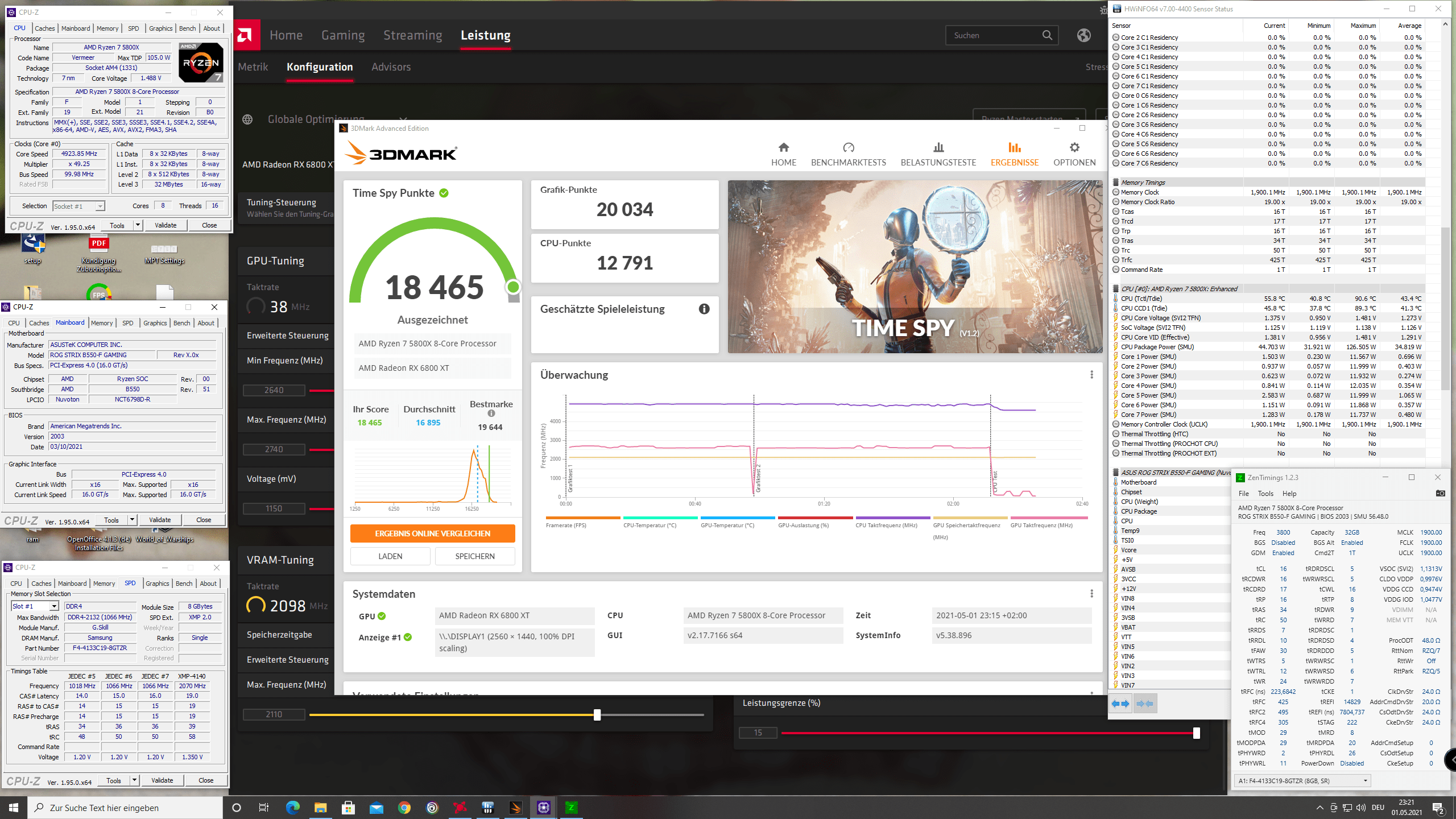Click LADEN button in 3DMark

click(x=390, y=556)
